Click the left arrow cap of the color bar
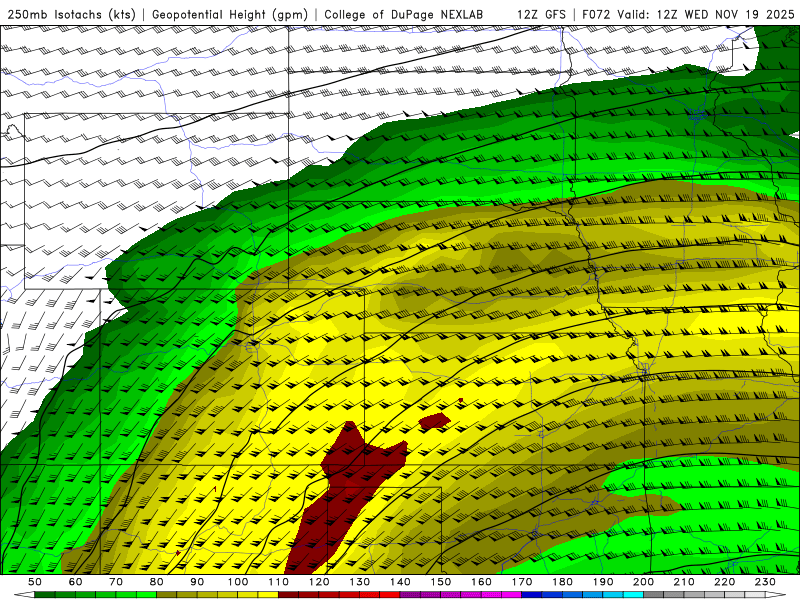 click(x=24, y=594)
